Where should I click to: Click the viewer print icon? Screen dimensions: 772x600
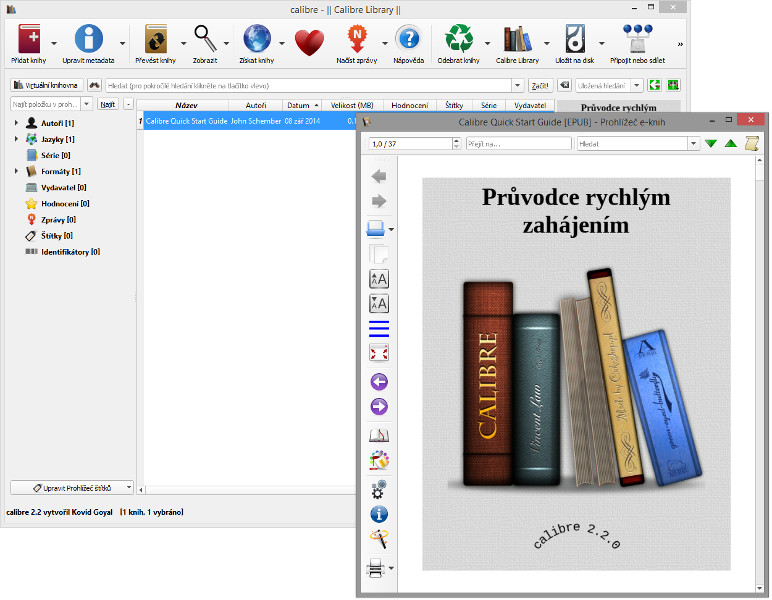coord(376,568)
